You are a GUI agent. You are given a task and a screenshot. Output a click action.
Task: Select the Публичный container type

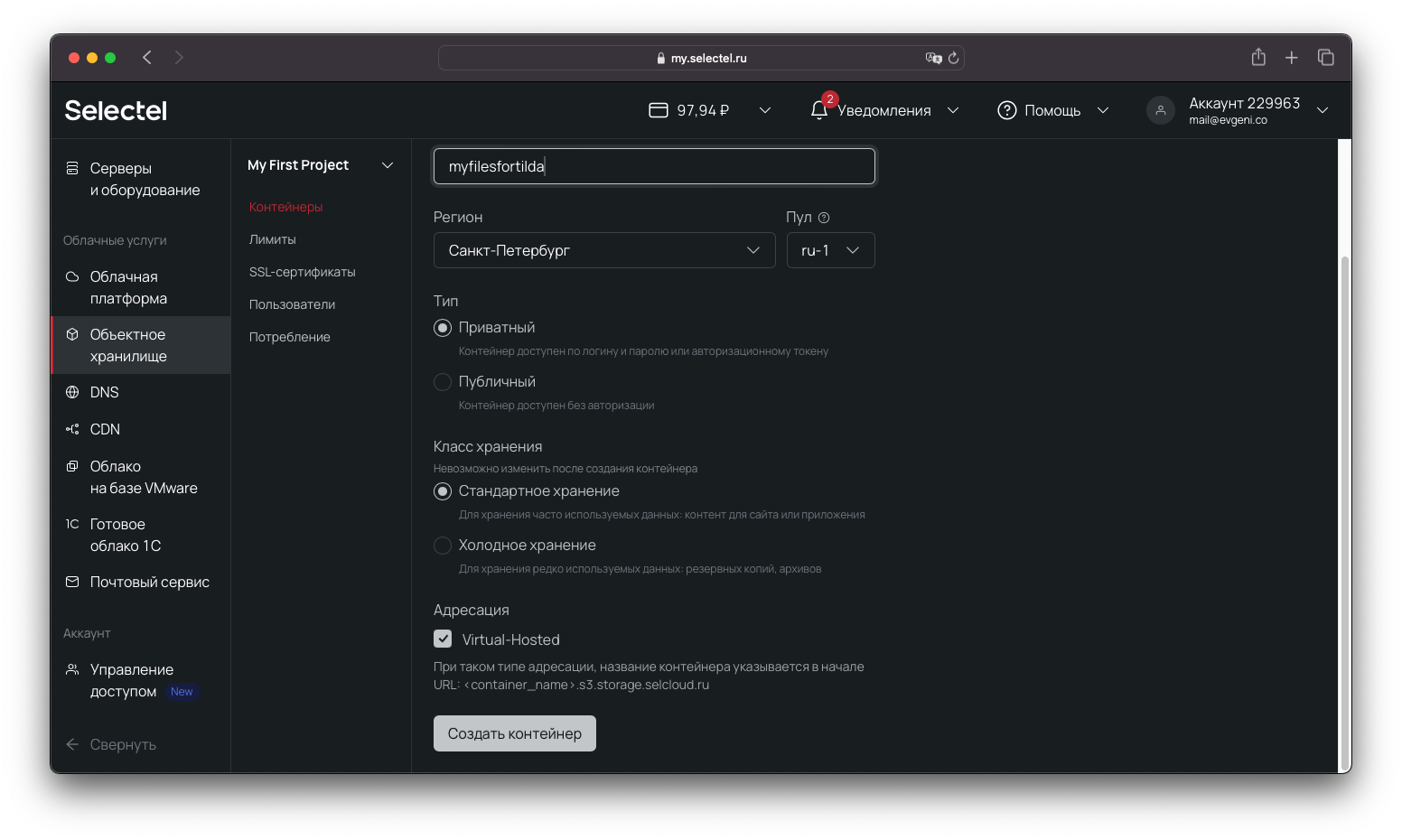coord(443,382)
